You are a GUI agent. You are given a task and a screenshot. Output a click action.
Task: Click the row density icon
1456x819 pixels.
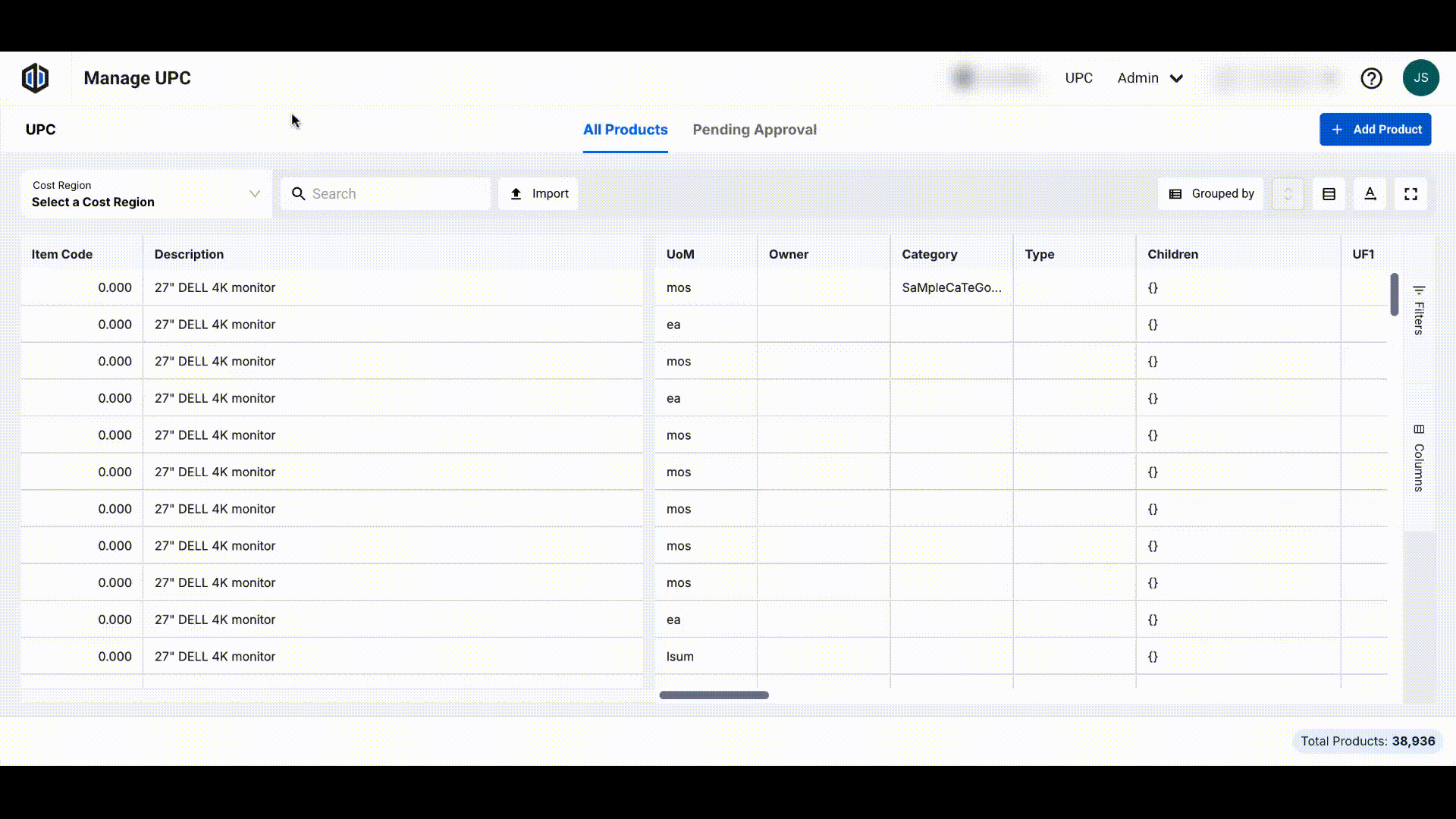pyautogui.click(x=1329, y=194)
